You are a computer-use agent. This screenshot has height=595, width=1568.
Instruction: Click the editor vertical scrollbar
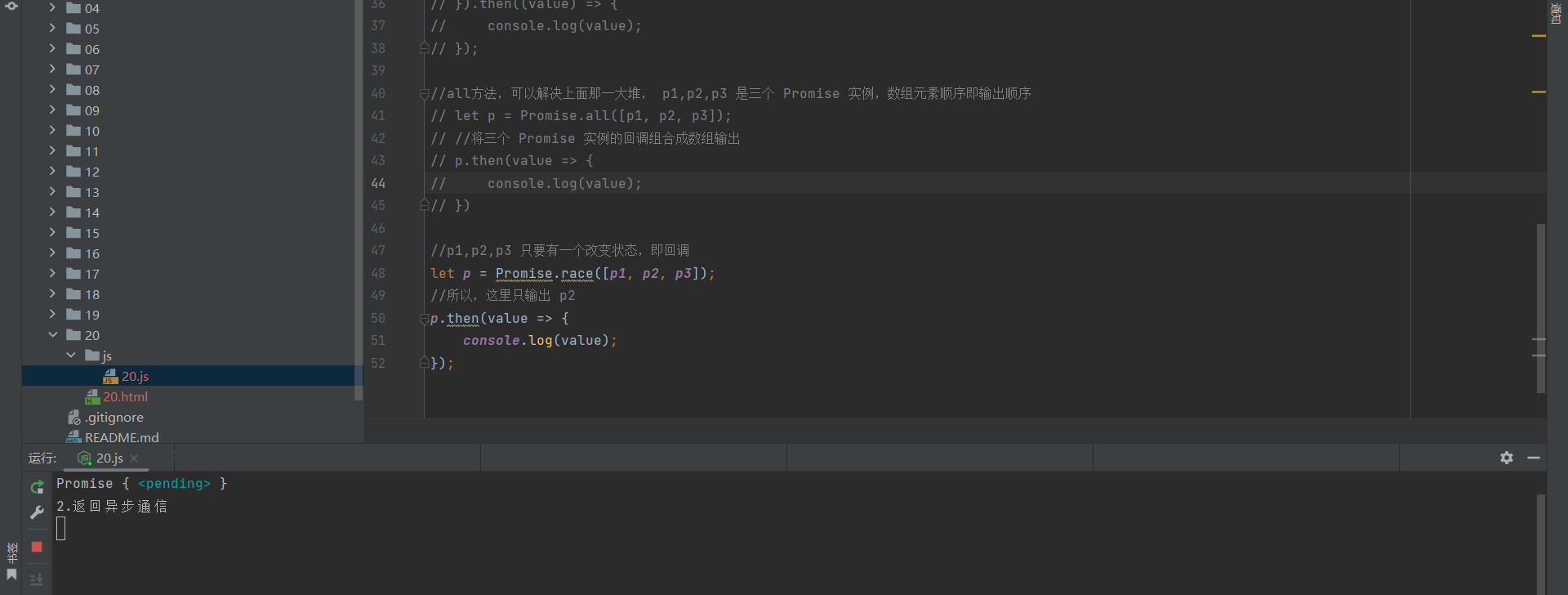tap(1540, 308)
